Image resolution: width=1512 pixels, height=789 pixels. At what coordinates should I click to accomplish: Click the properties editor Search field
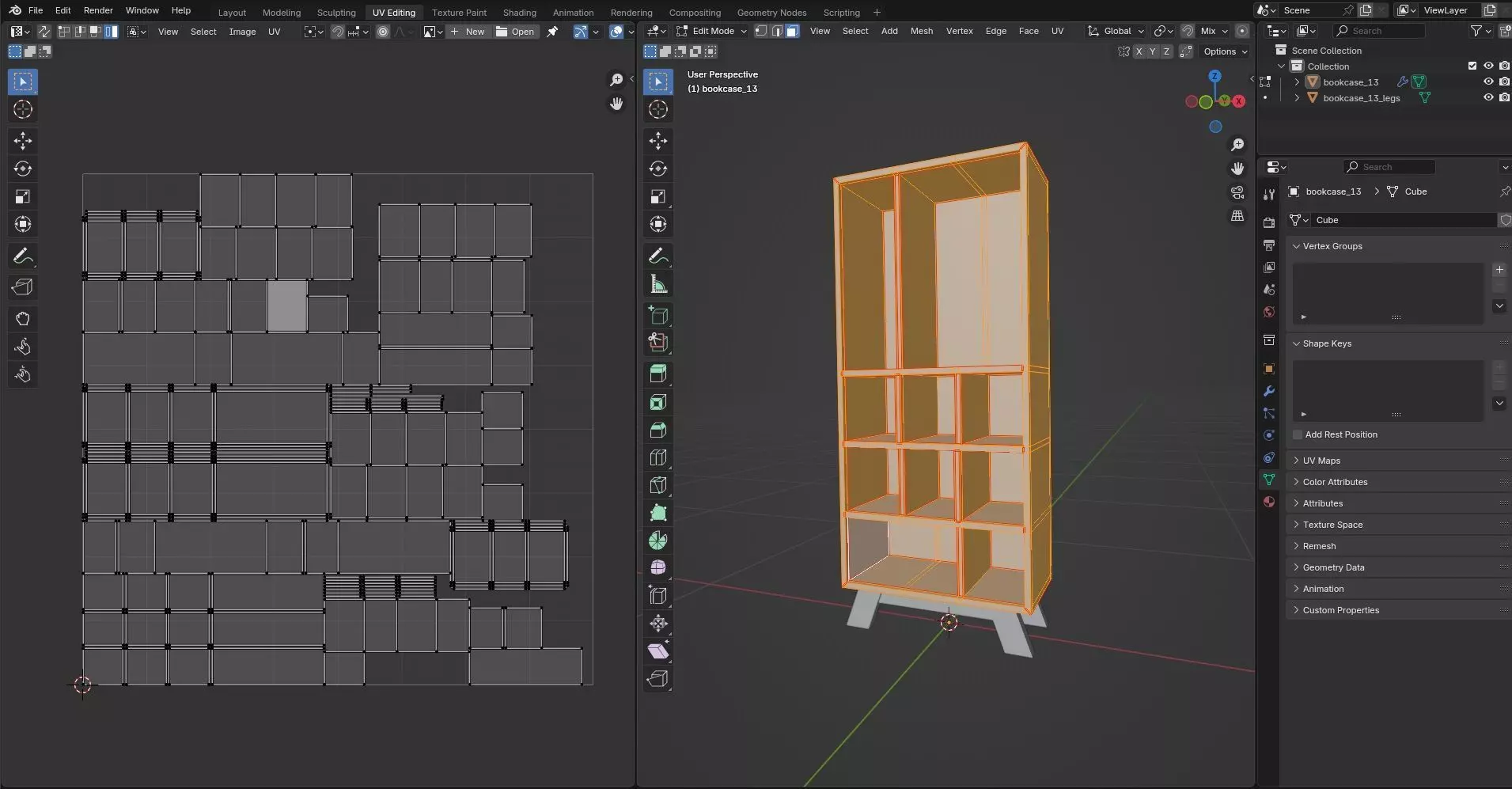click(x=1389, y=167)
